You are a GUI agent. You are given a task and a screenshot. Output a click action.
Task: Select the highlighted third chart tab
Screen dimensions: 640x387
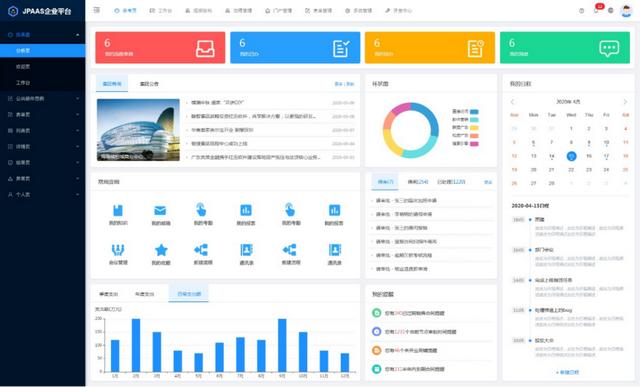pyautogui.click(x=189, y=294)
